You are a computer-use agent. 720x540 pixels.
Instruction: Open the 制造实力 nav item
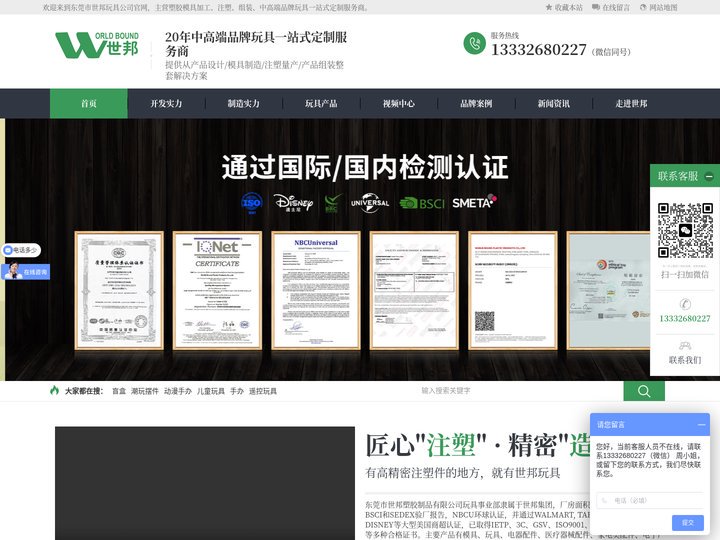point(244,104)
